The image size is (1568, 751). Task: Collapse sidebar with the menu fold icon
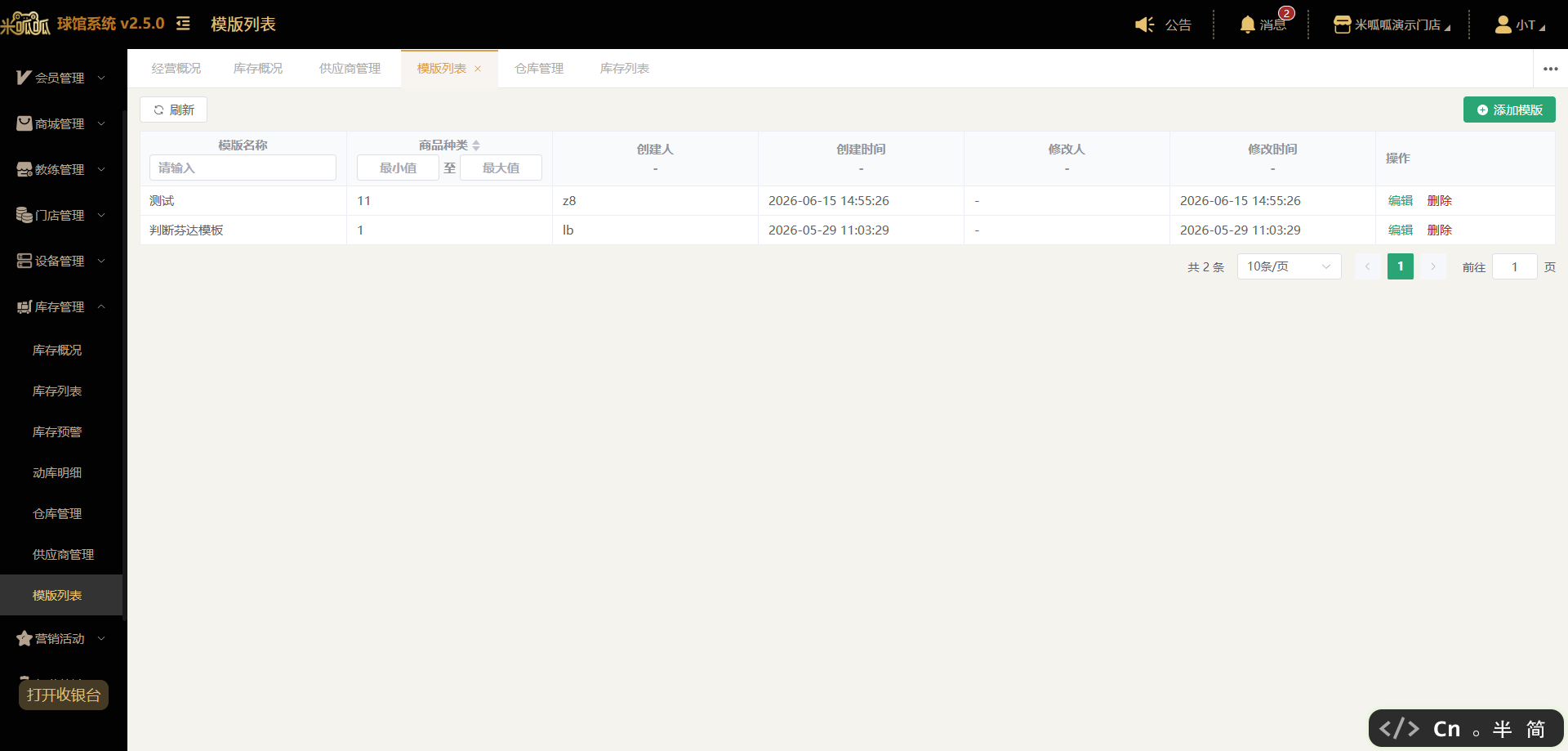[183, 24]
